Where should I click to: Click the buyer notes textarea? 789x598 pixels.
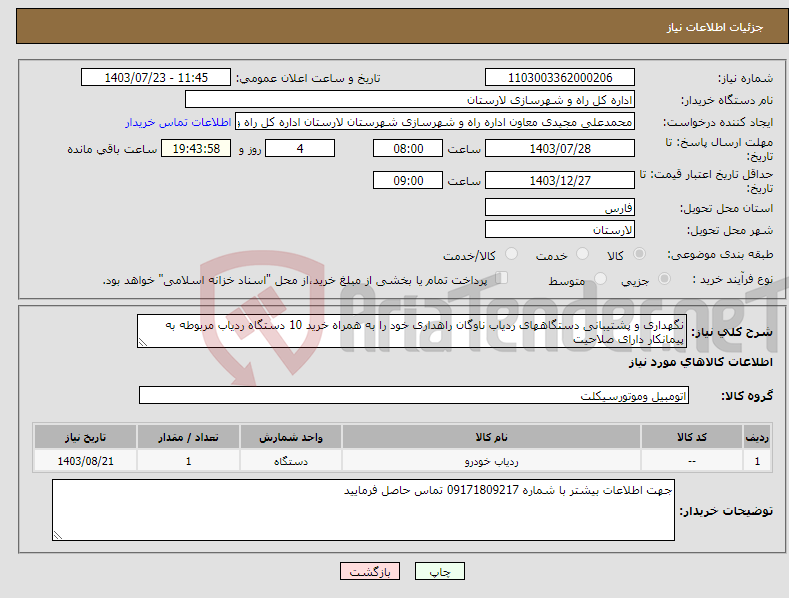(363, 510)
